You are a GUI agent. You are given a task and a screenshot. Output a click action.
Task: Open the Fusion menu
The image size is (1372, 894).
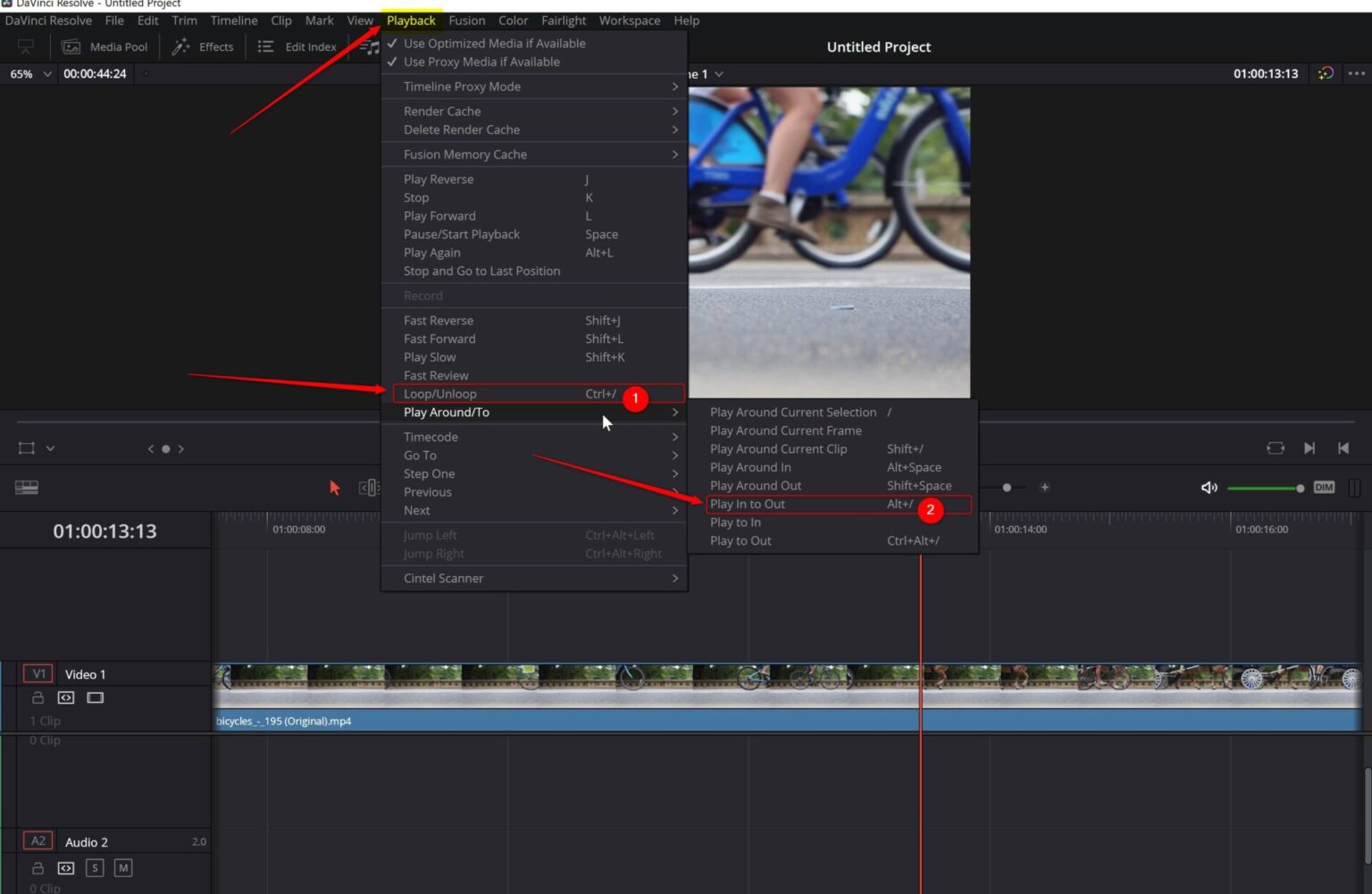(x=466, y=20)
